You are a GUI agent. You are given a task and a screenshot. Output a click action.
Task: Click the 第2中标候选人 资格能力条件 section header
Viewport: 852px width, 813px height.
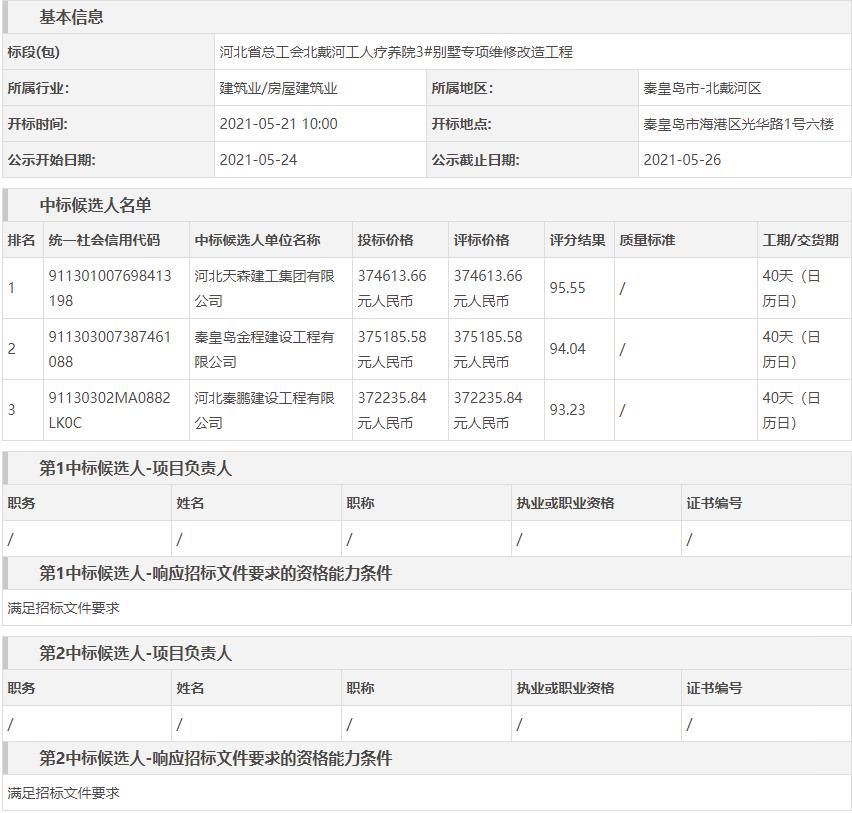215,758
